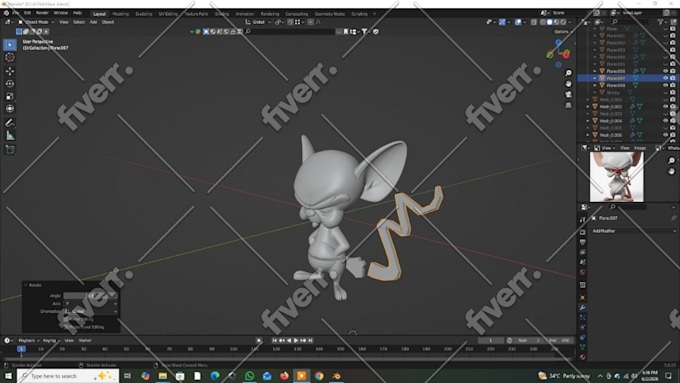Hide Plane.006 with its eye icon
The width and height of the screenshot is (680, 383).
coord(665,71)
